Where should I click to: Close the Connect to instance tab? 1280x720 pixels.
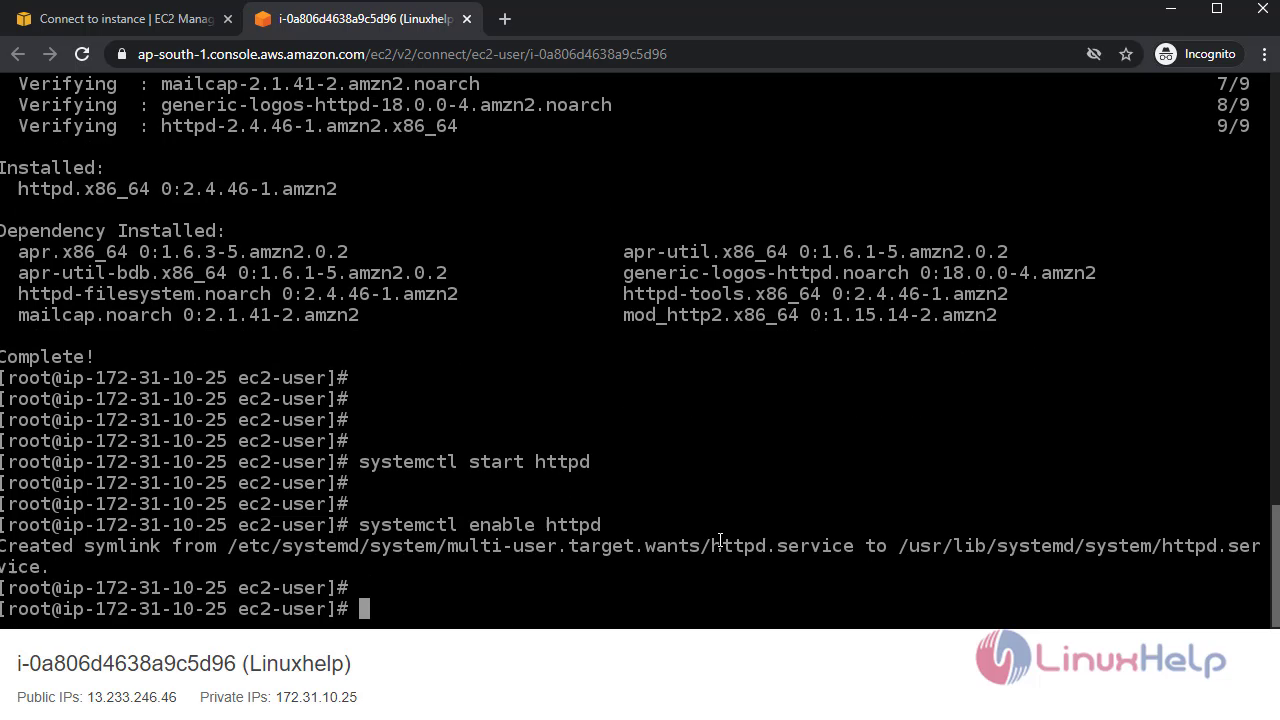227,19
